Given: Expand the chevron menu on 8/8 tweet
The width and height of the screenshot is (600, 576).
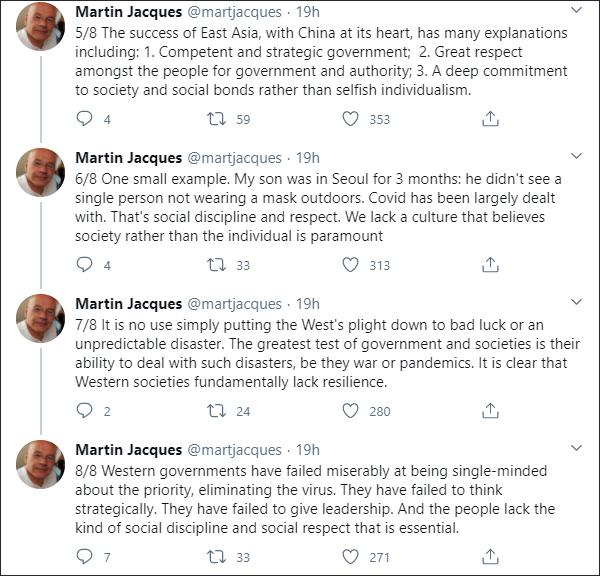Looking at the screenshot, I should [x=576, y=448].
